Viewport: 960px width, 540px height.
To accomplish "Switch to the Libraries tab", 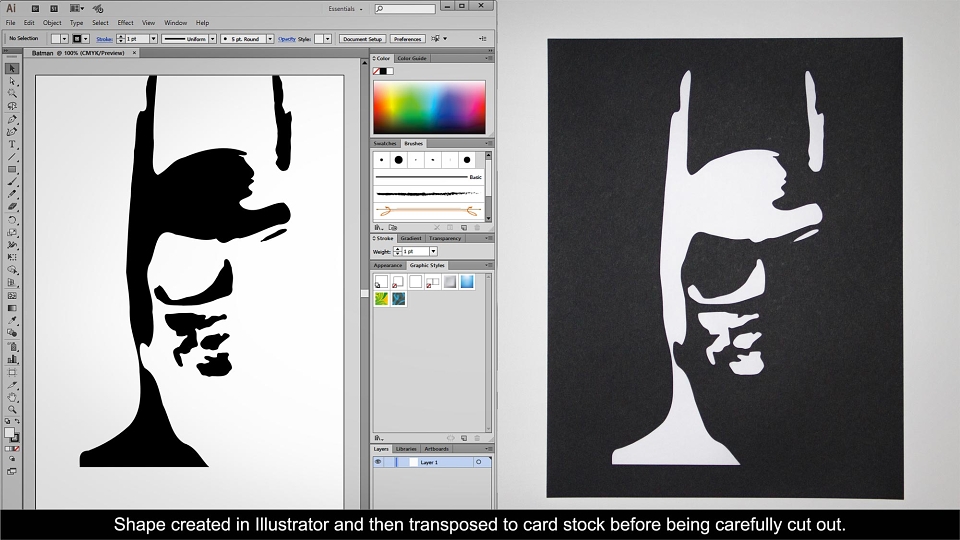I will point(406,449).
